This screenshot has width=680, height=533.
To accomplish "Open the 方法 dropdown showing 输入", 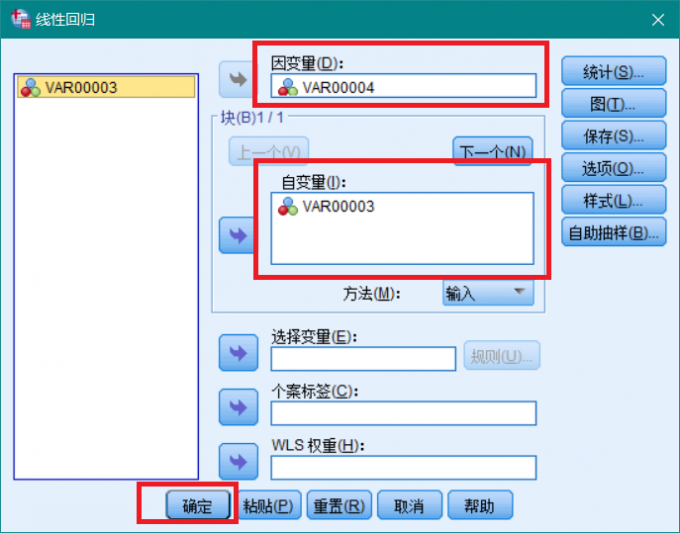I will click(488, 294).
